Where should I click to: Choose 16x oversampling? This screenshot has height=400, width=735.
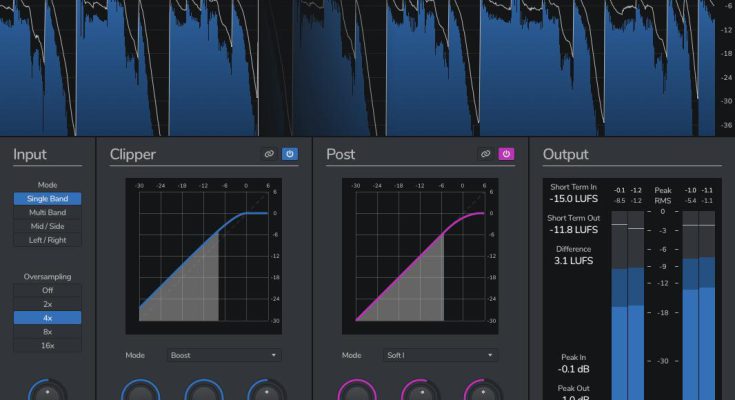[x=47, y=346]
